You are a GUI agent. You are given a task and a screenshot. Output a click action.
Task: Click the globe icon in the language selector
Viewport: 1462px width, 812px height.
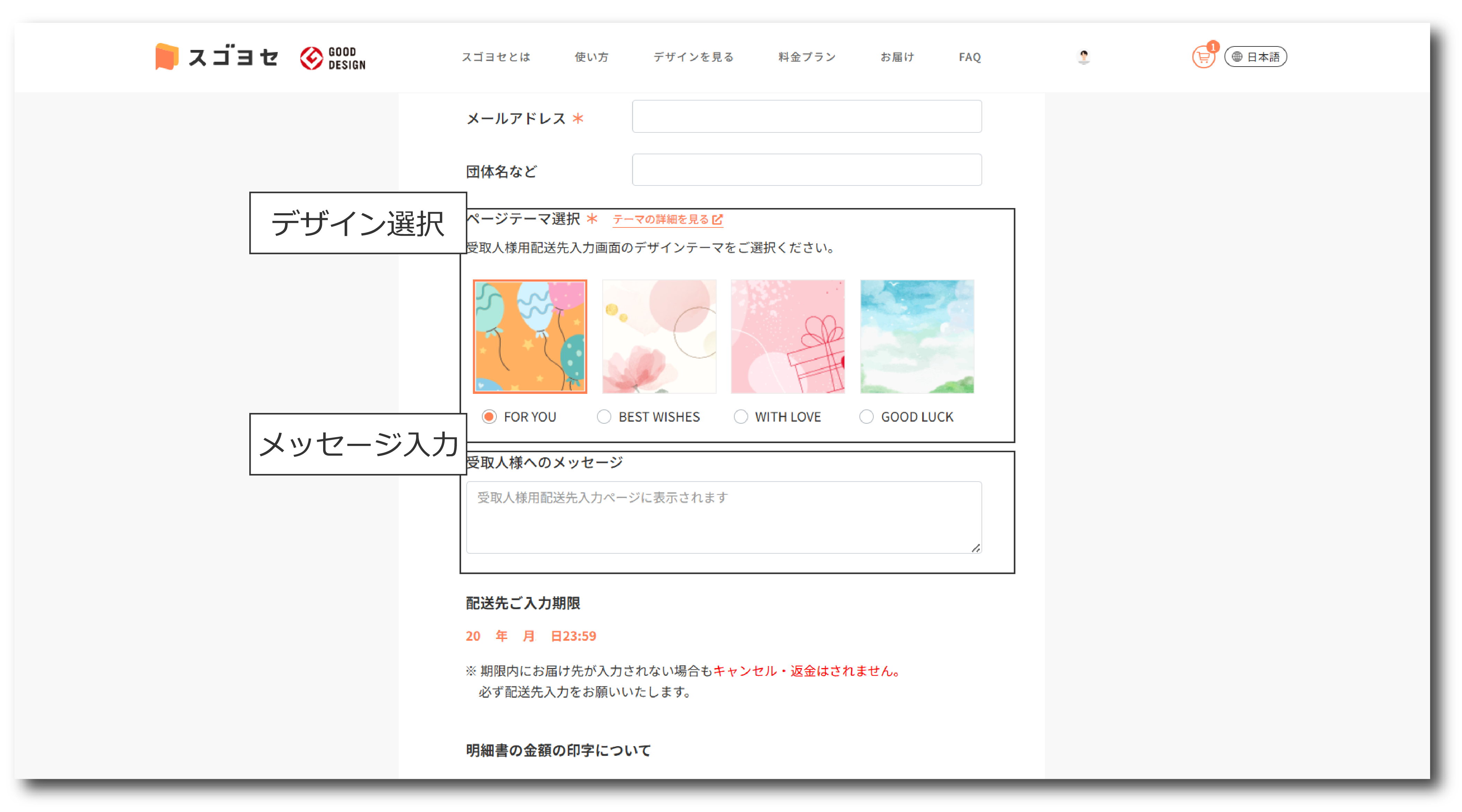(x=1237, y=57)
